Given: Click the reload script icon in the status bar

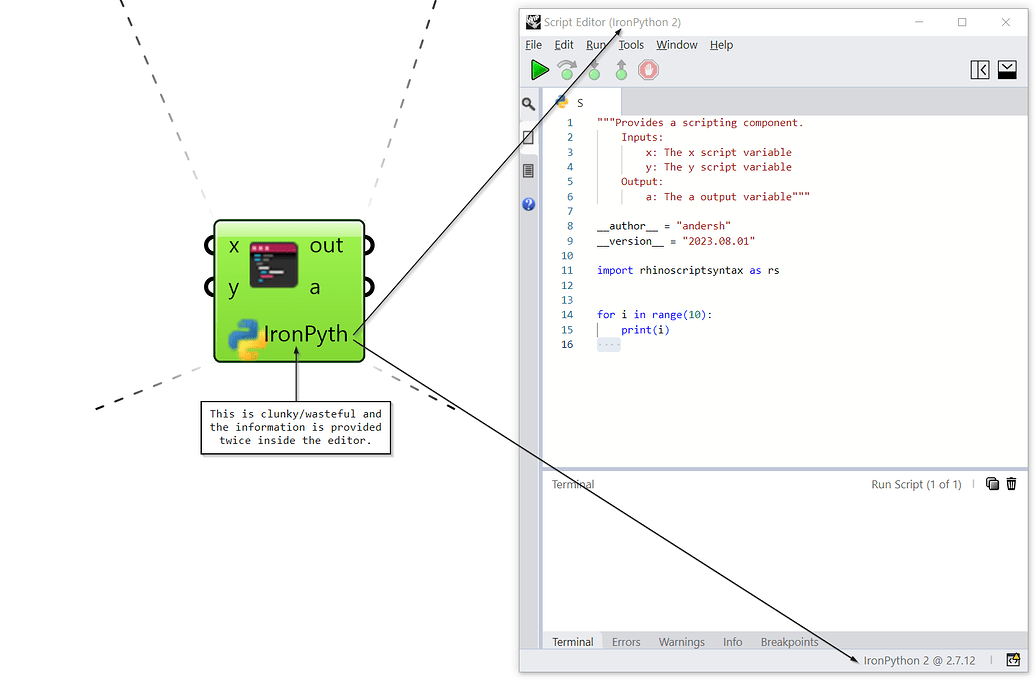Looking at the screenshot, I should (1012, 659).
